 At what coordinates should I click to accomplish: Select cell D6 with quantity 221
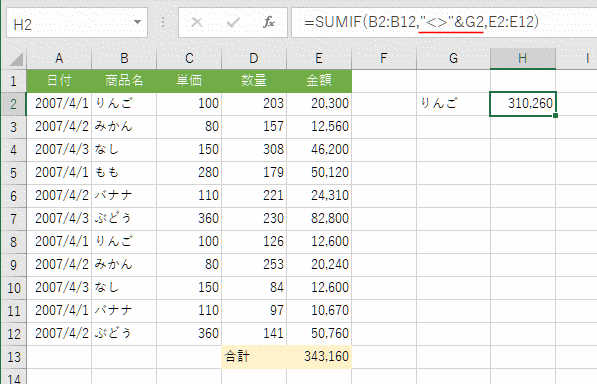254,196
